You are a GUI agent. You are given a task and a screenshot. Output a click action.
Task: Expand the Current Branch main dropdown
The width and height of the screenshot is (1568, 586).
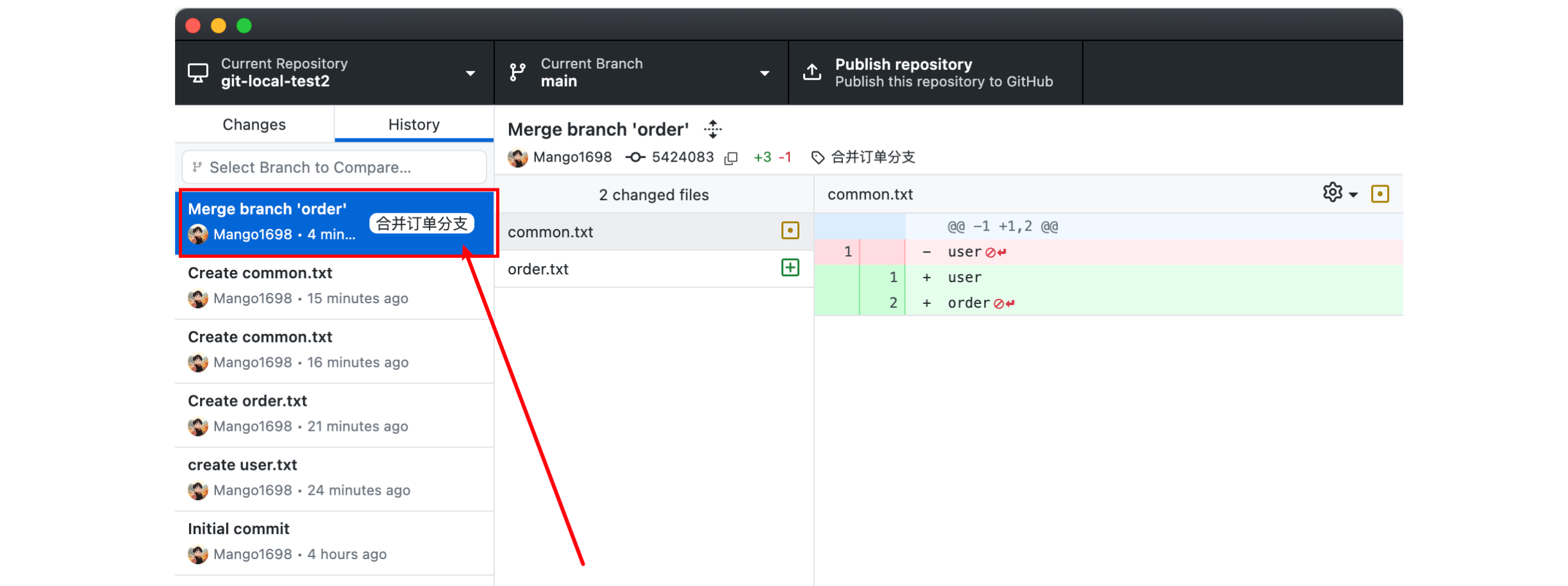641,72
